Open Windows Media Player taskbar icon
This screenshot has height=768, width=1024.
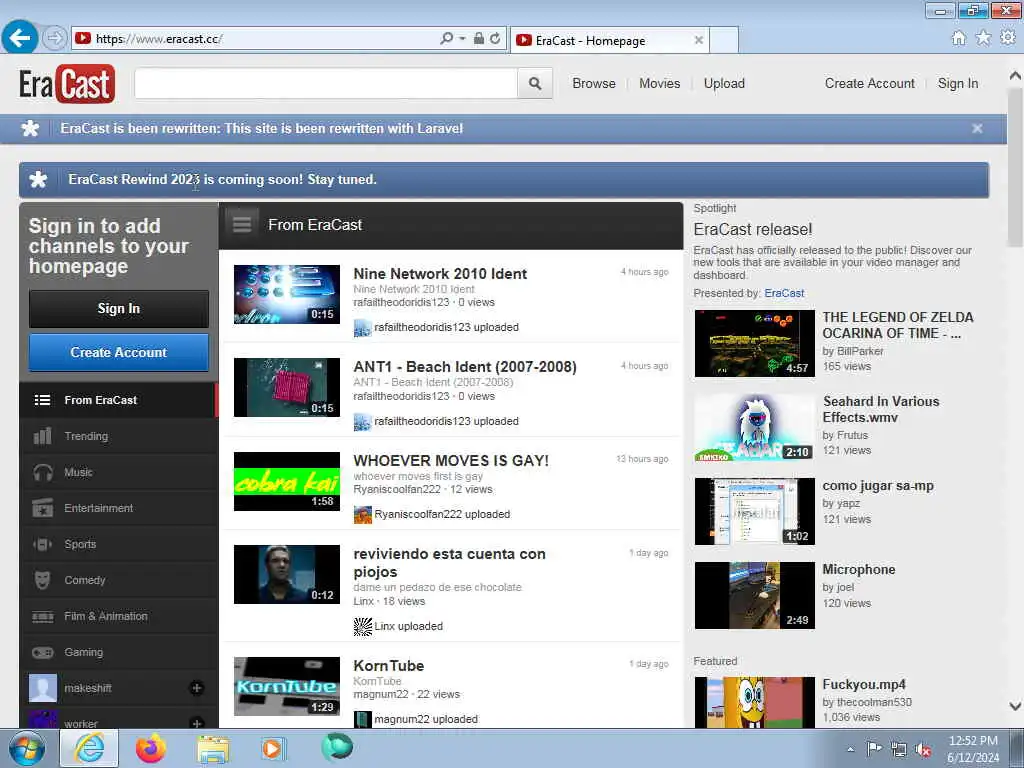click(272, 749)
